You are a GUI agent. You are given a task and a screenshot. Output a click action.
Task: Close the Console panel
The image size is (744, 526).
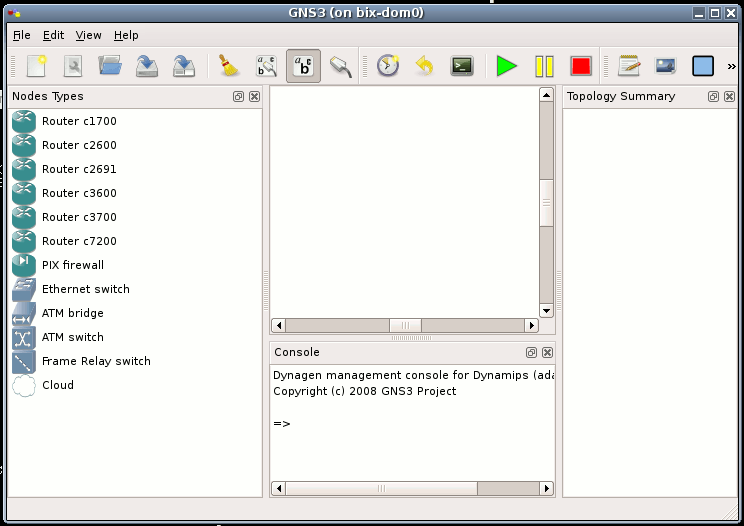548,352
